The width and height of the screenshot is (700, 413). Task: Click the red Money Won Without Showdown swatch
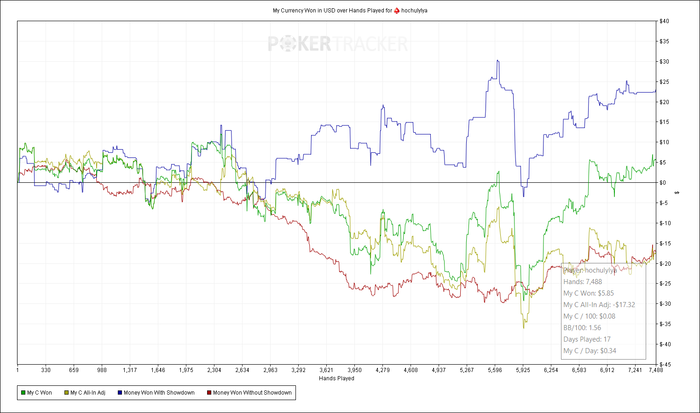click(x=209, y=393)
